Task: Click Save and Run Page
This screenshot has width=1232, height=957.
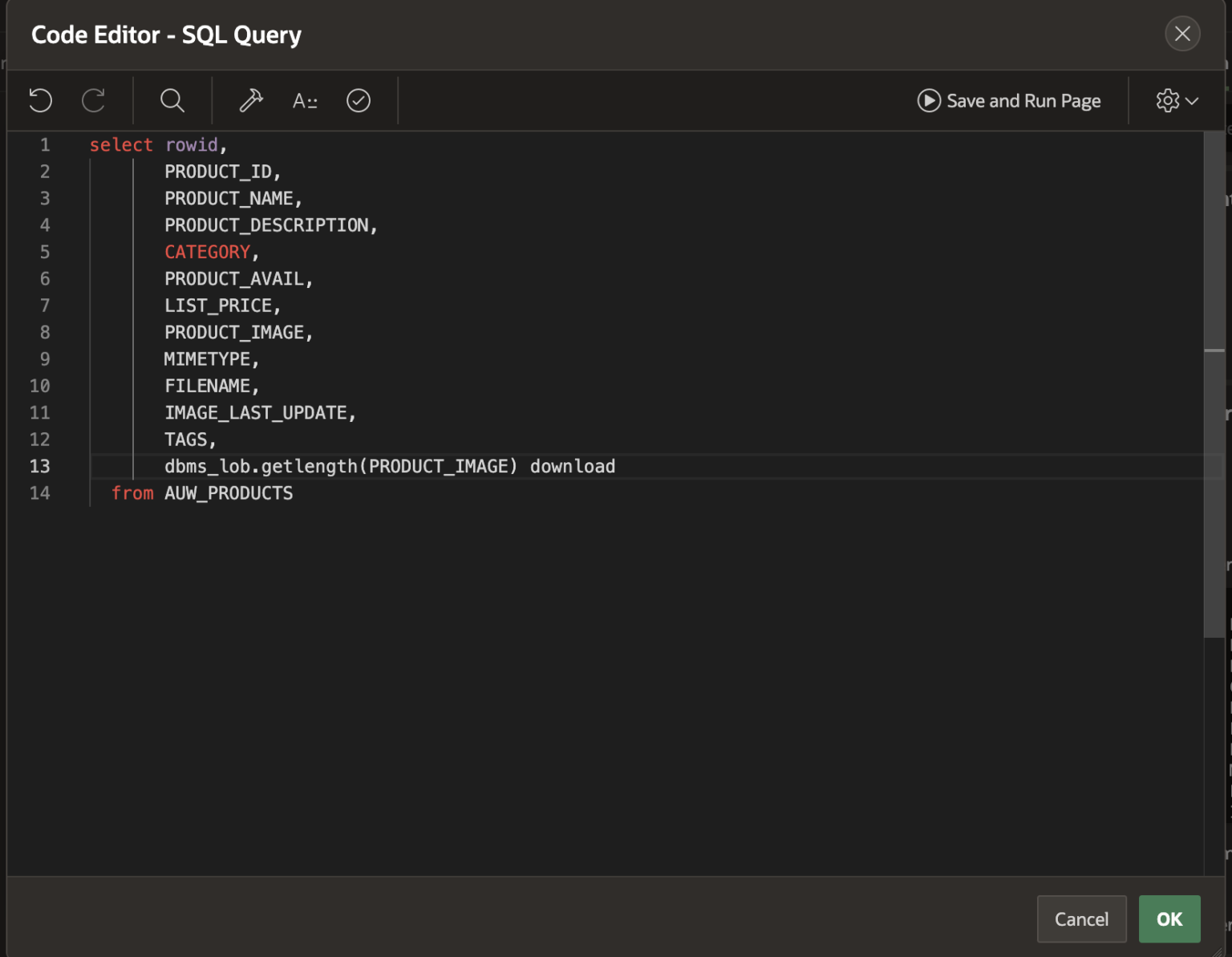Action: pos(1023,100)
